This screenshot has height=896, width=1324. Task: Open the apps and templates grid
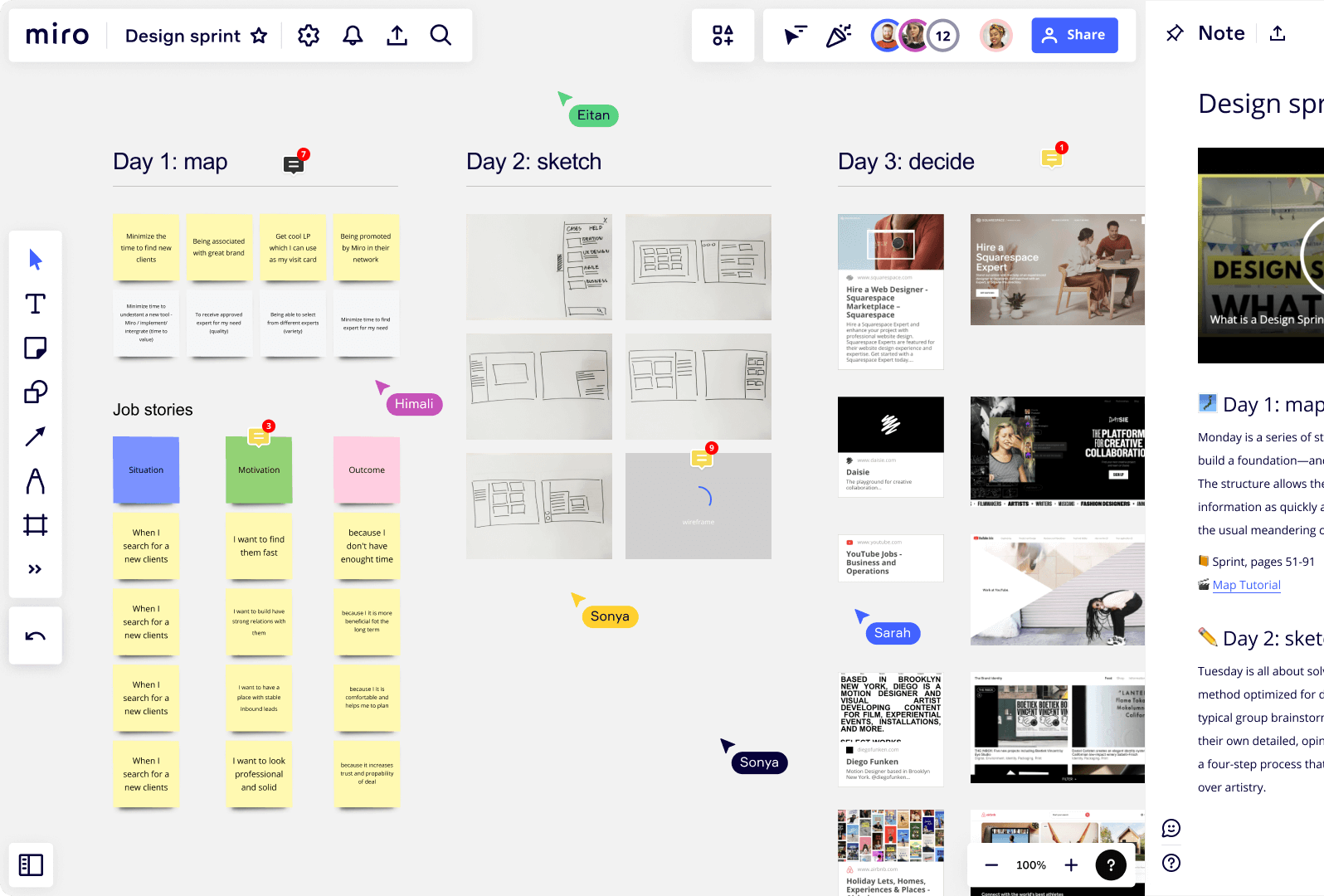pyautogui.click(x=723, y=35)
